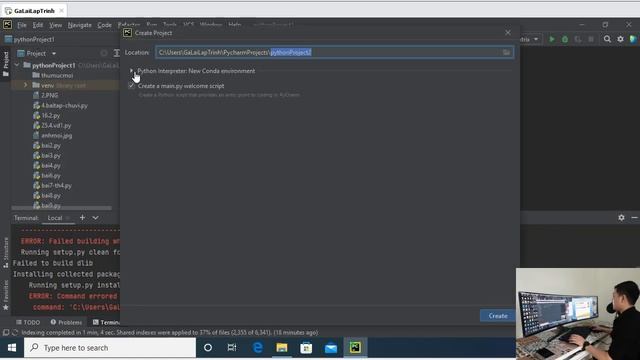Open the Problems tool window tab
640x360 pixels.
pos(66,322)
